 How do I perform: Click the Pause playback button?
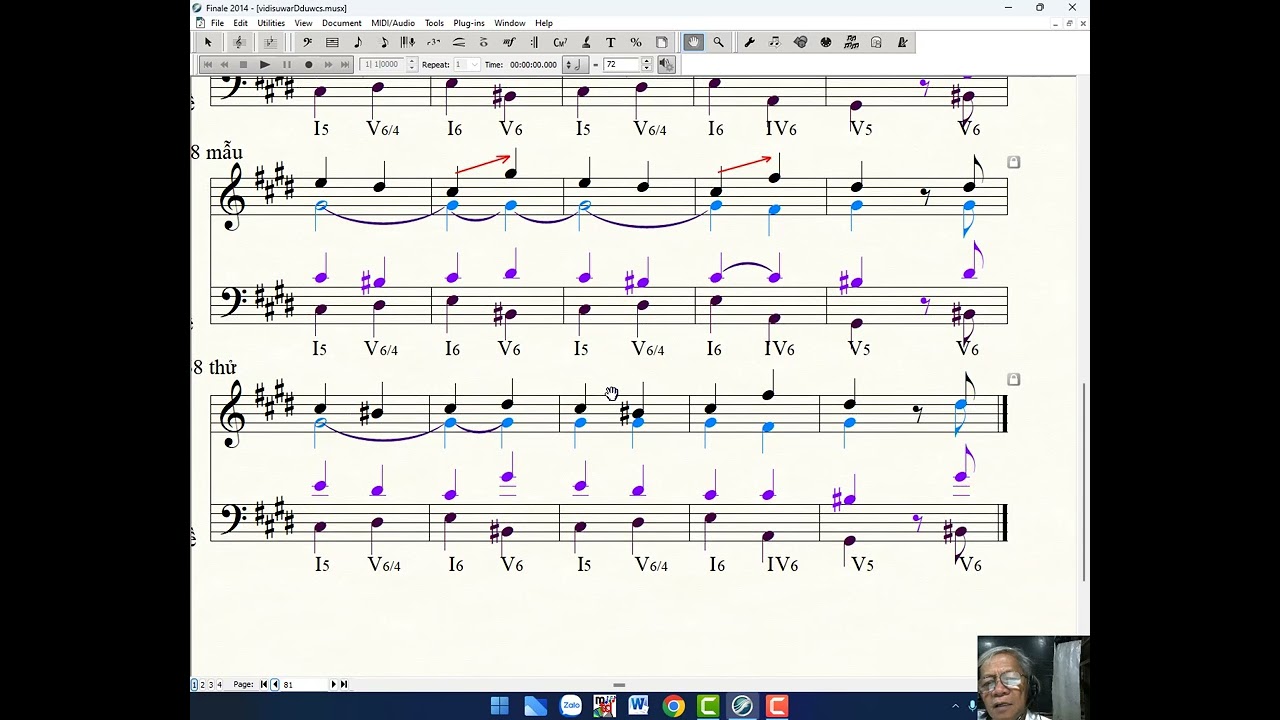click(x=286, y=64)
